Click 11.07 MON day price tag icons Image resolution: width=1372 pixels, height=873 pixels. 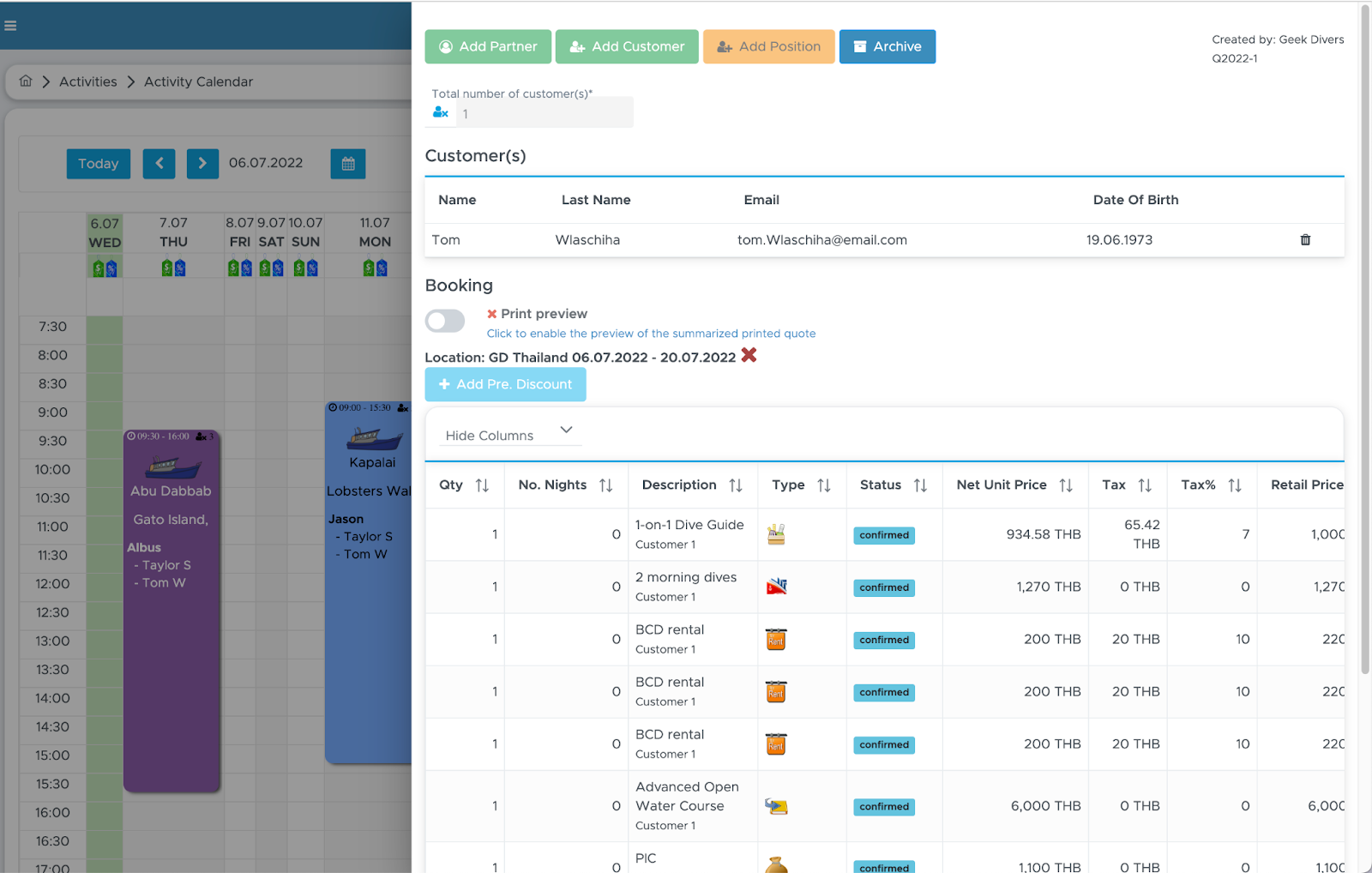coord(375,268)
